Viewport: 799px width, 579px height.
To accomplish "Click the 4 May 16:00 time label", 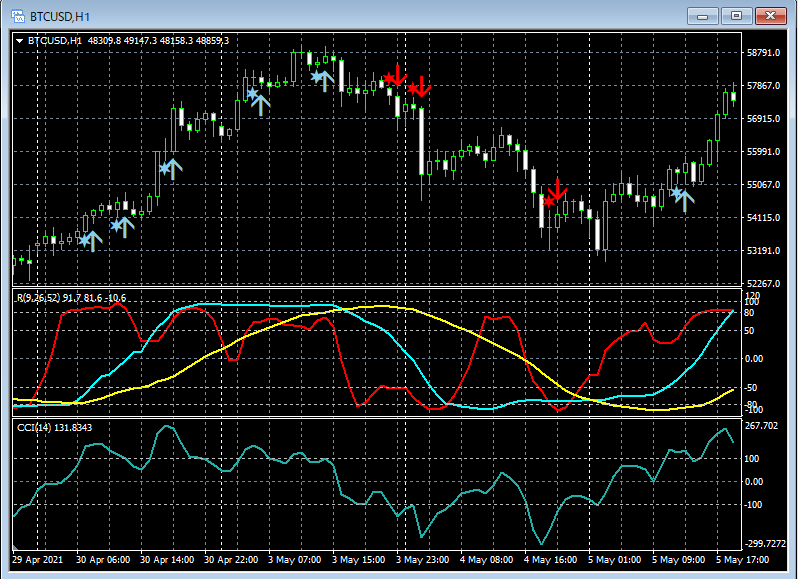I will click(x=550, y=560).
